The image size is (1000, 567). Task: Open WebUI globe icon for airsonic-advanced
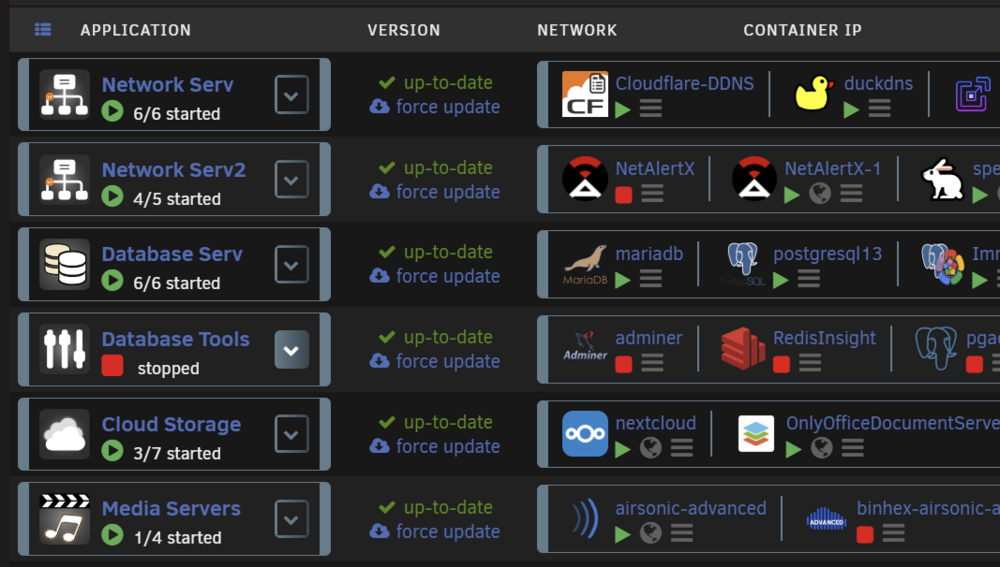pos(651,533)
